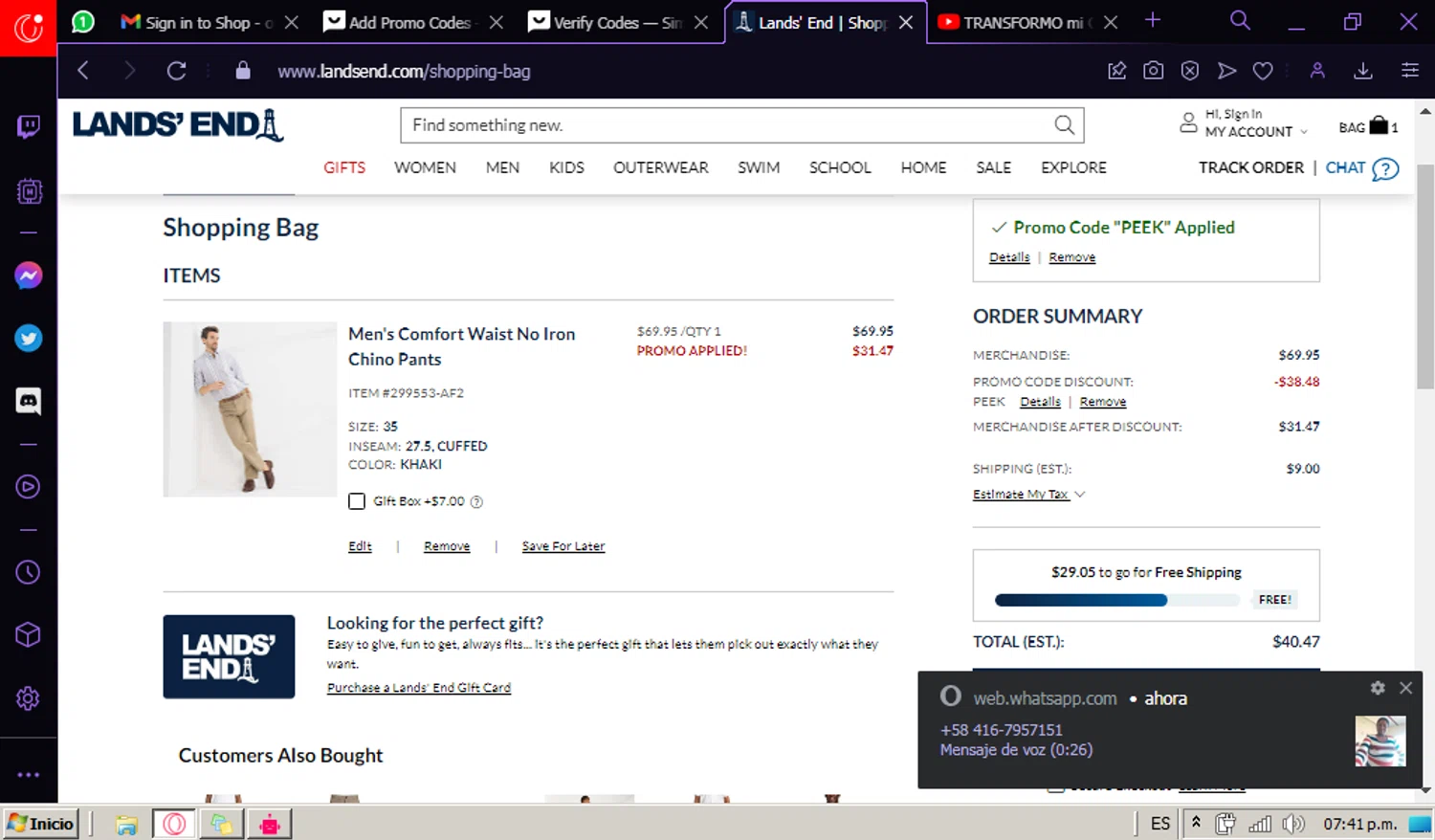Switch to the Verify Codes tab

coord(617,22)
